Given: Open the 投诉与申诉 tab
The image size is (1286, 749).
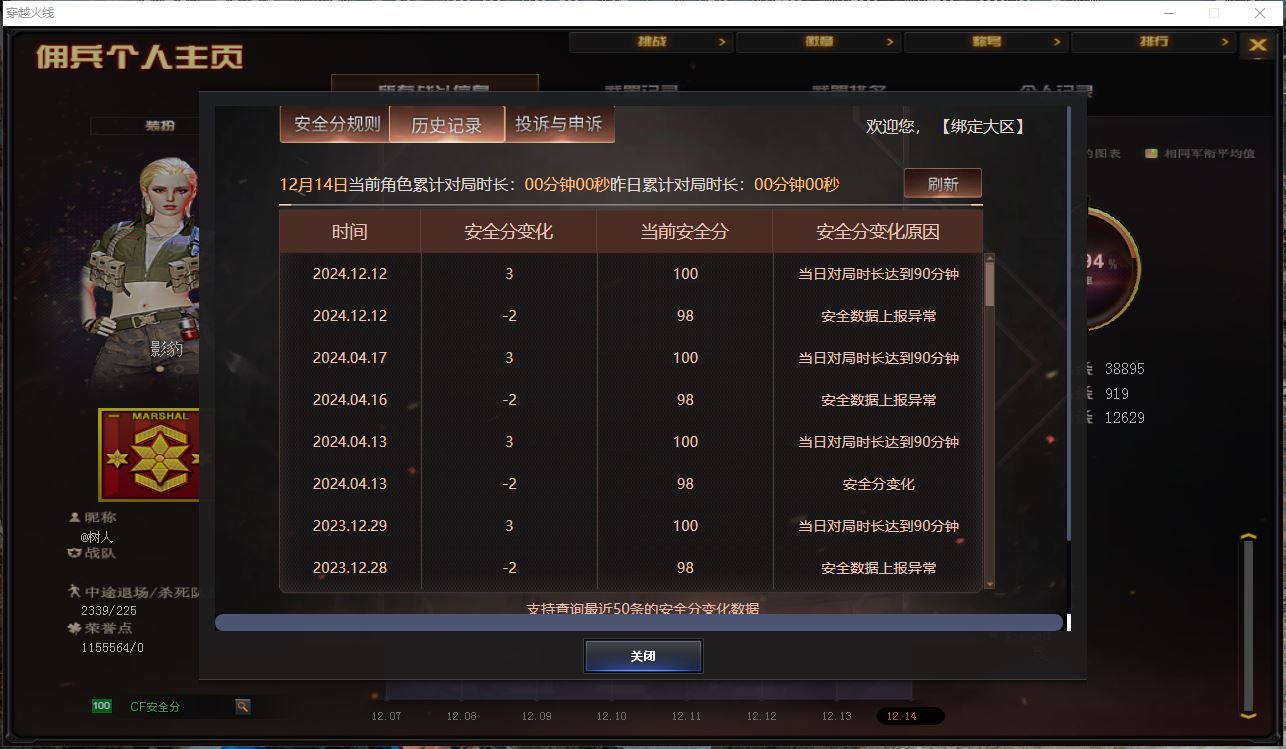Looking at the screenshot, I should tap(559, 124).
